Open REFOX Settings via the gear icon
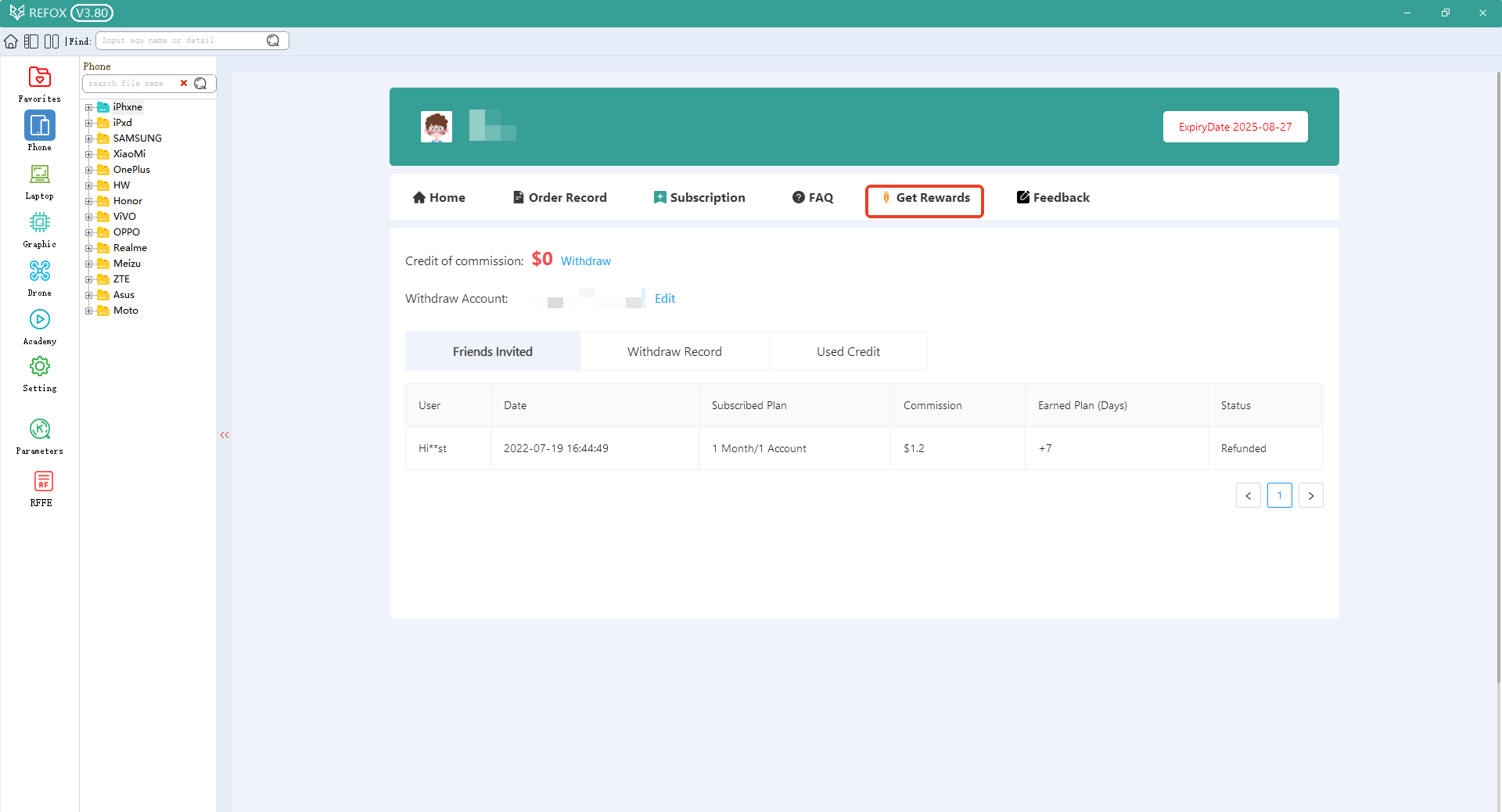This screenshot has height=812, width=1502. pyautogui.click(x=39, y=367)
